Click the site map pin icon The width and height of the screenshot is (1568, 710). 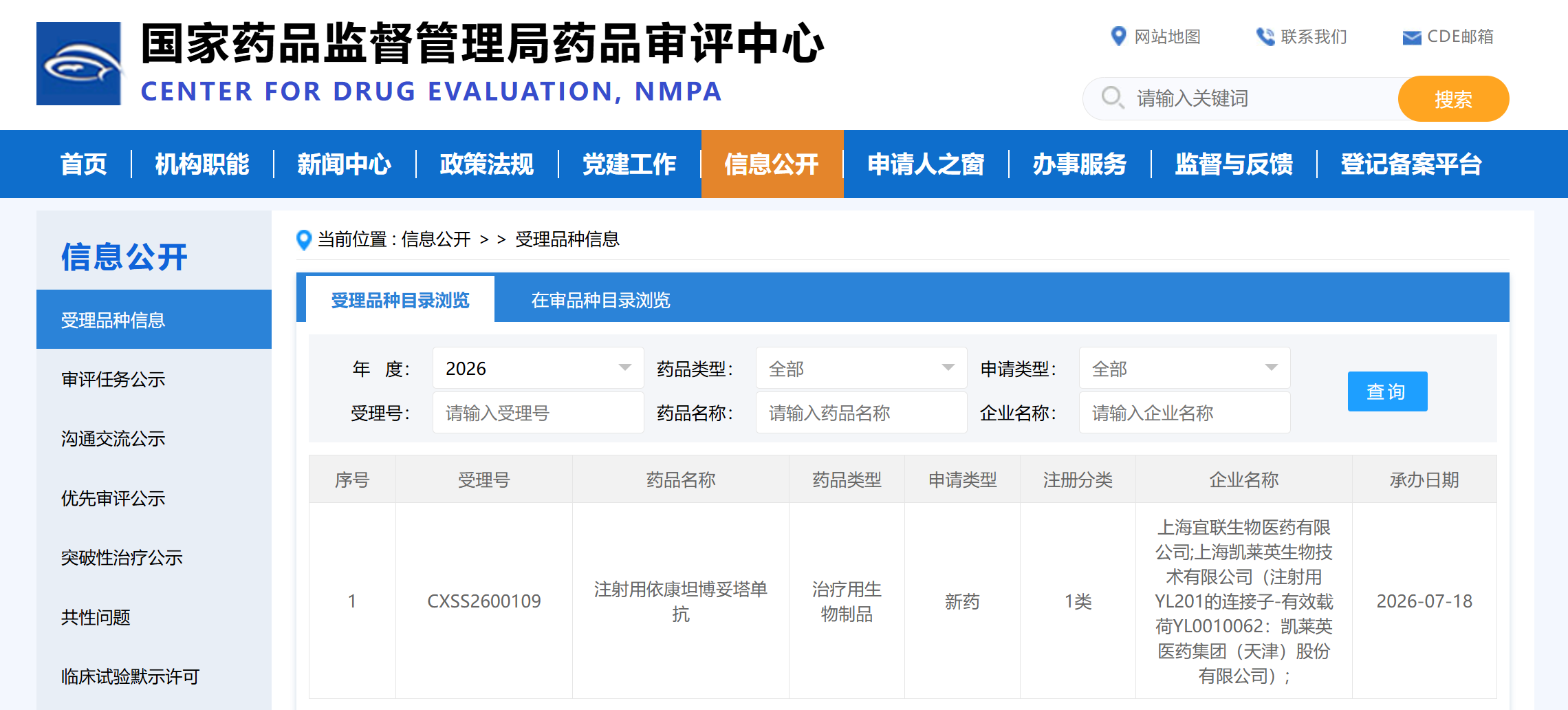pyautogui.click(x=1118, y=36)
